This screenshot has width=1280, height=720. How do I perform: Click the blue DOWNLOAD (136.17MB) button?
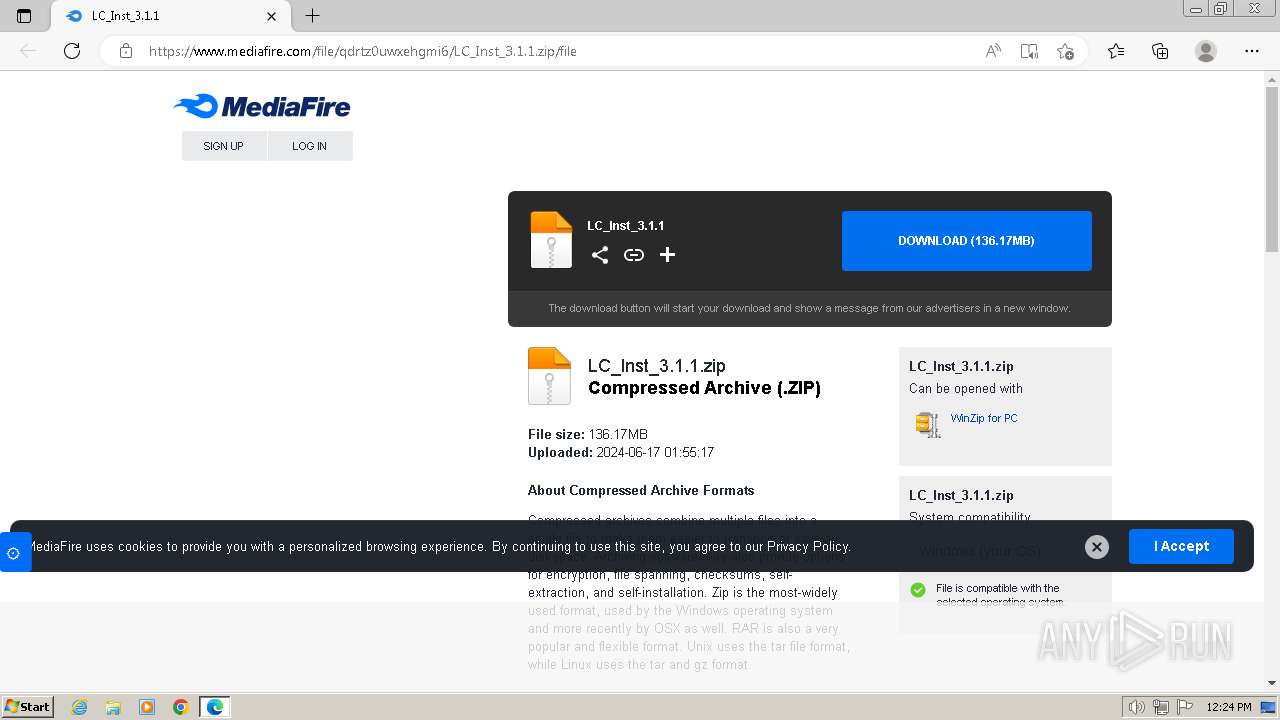point(966,241)
